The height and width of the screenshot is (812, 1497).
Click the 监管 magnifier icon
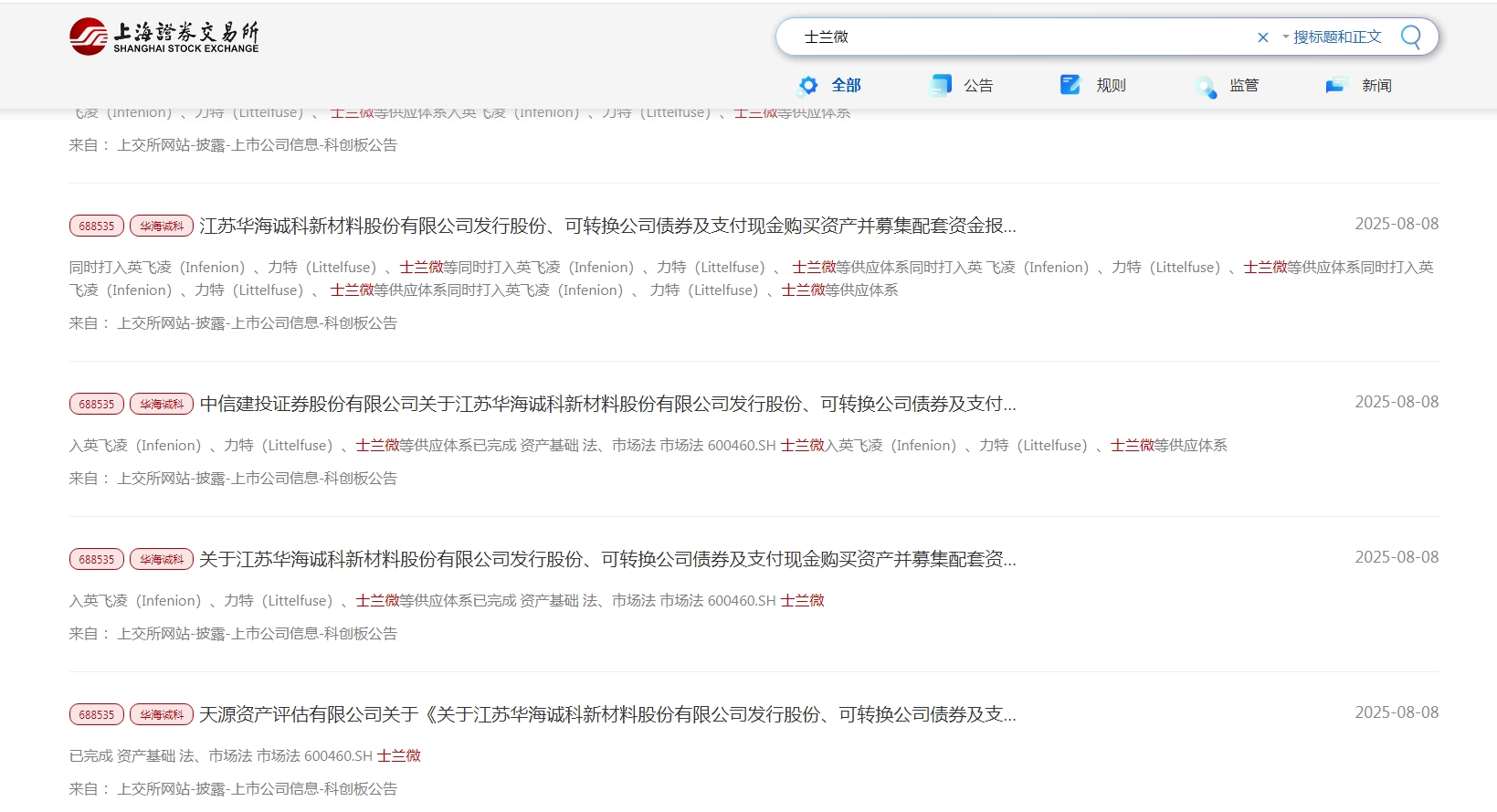tap(1206, 88)
